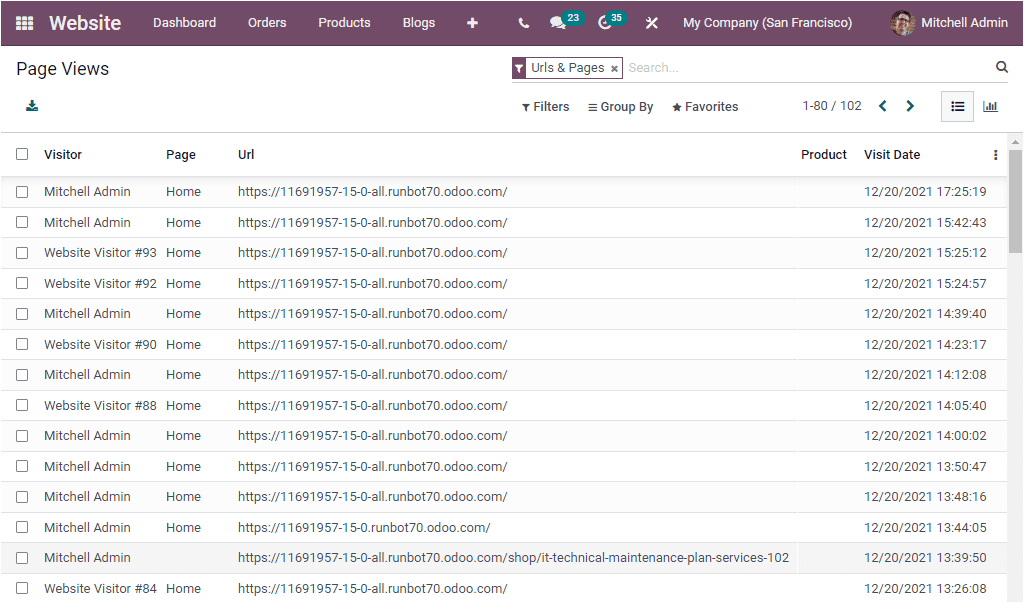1024x603 pixels.
Task: Check the first Mitchell Admin row
Action: 22,191
